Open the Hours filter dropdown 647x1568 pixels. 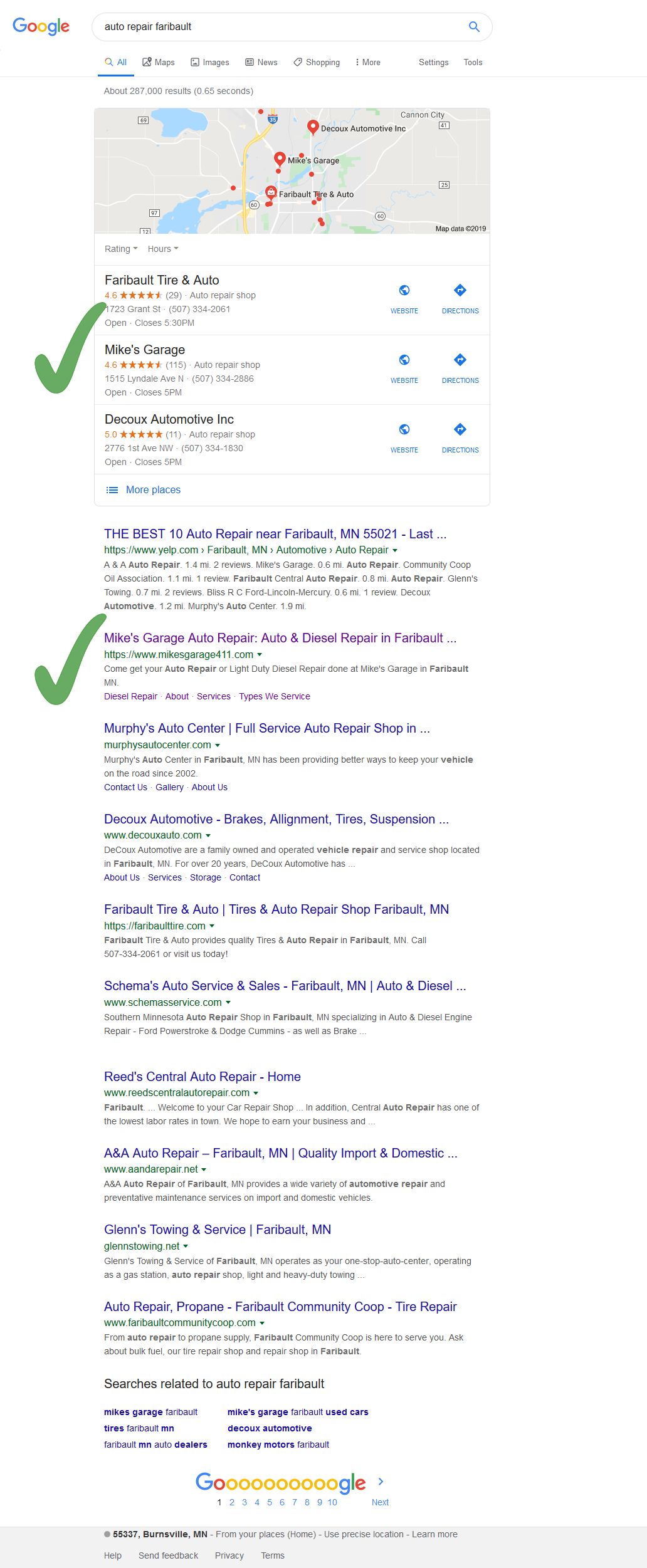click(163, 249)
